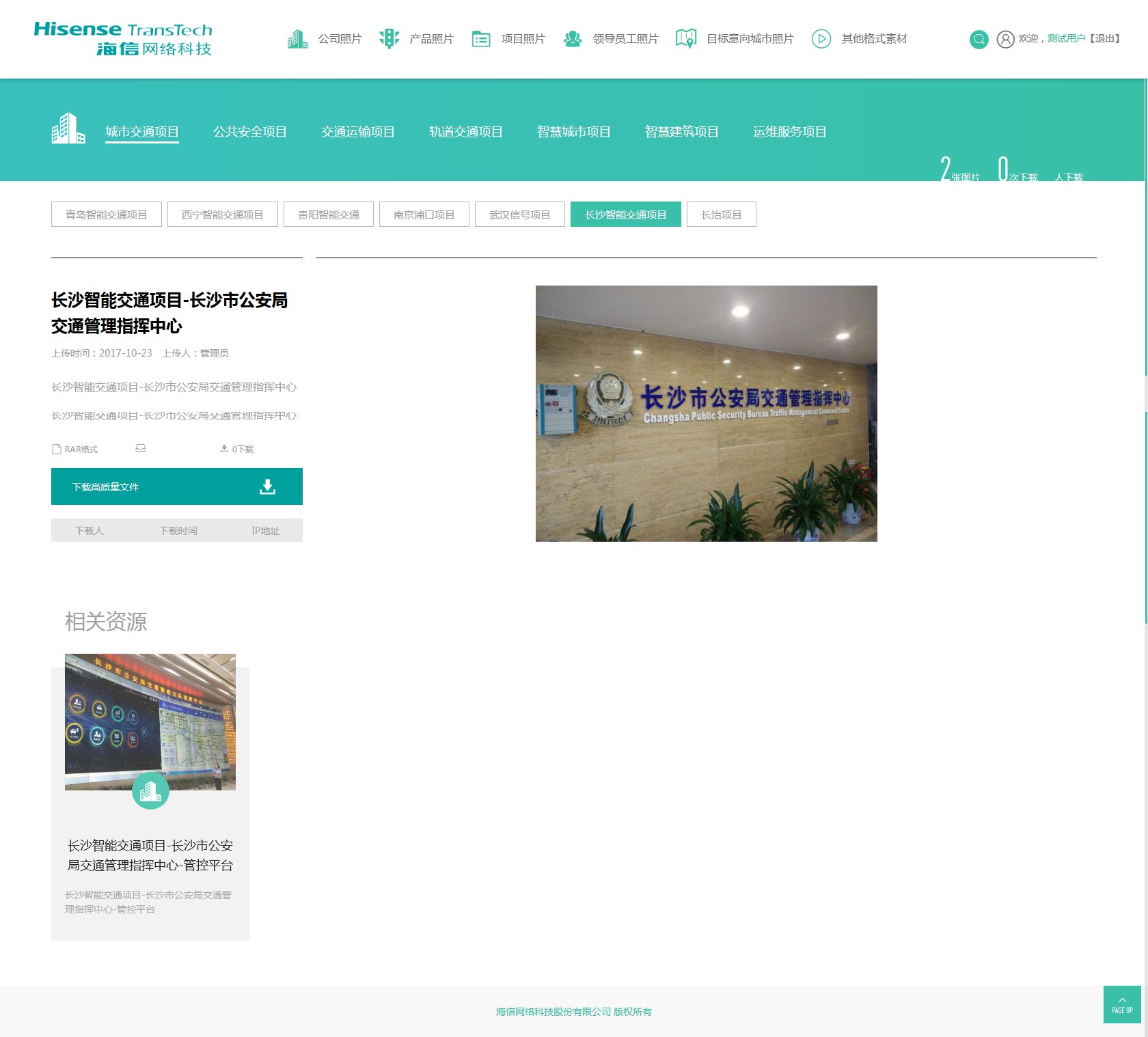
Task: Click the white building icon in teal banner
Action: pos(68,128)
